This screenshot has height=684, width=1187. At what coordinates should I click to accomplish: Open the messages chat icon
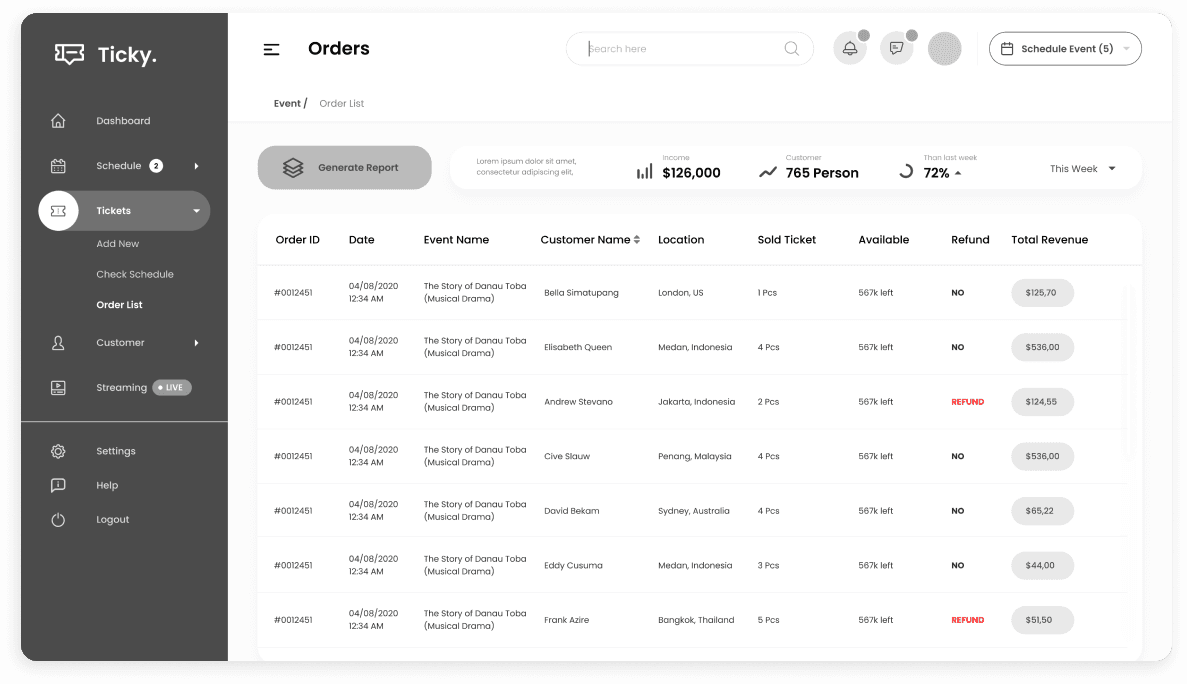(x=897, y=48)
